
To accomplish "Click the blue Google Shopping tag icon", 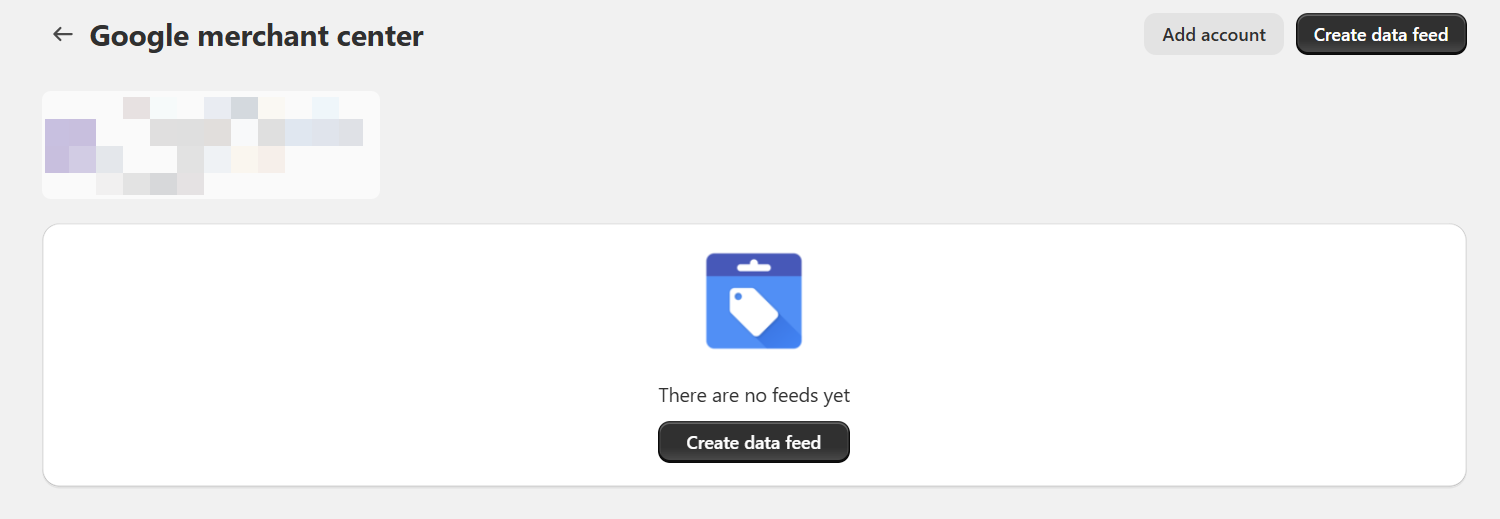I will (x=754, y=301).
